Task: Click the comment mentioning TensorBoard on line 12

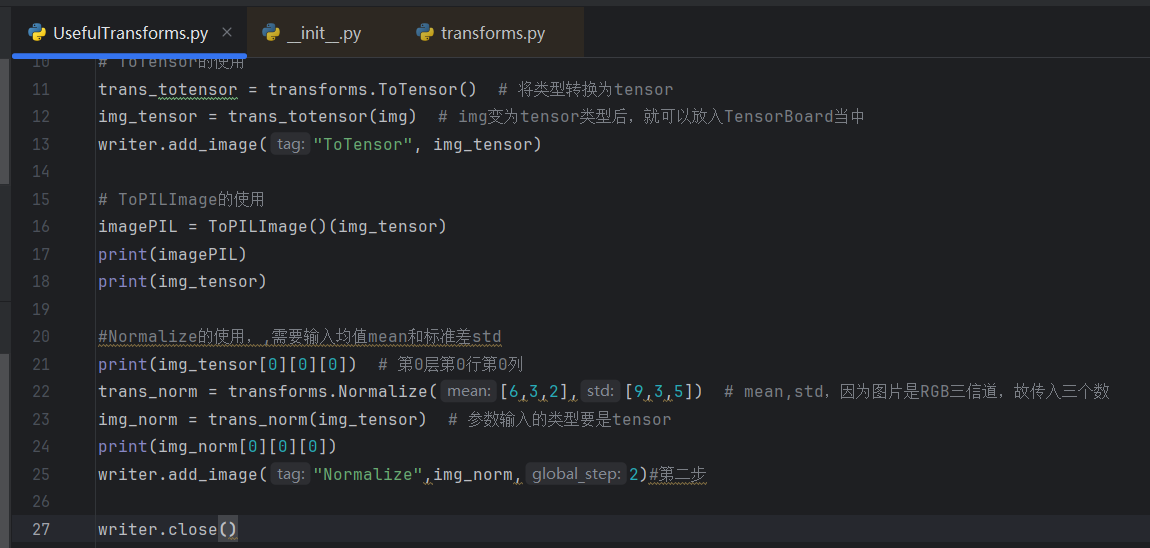Action: [x=652, y=117]
